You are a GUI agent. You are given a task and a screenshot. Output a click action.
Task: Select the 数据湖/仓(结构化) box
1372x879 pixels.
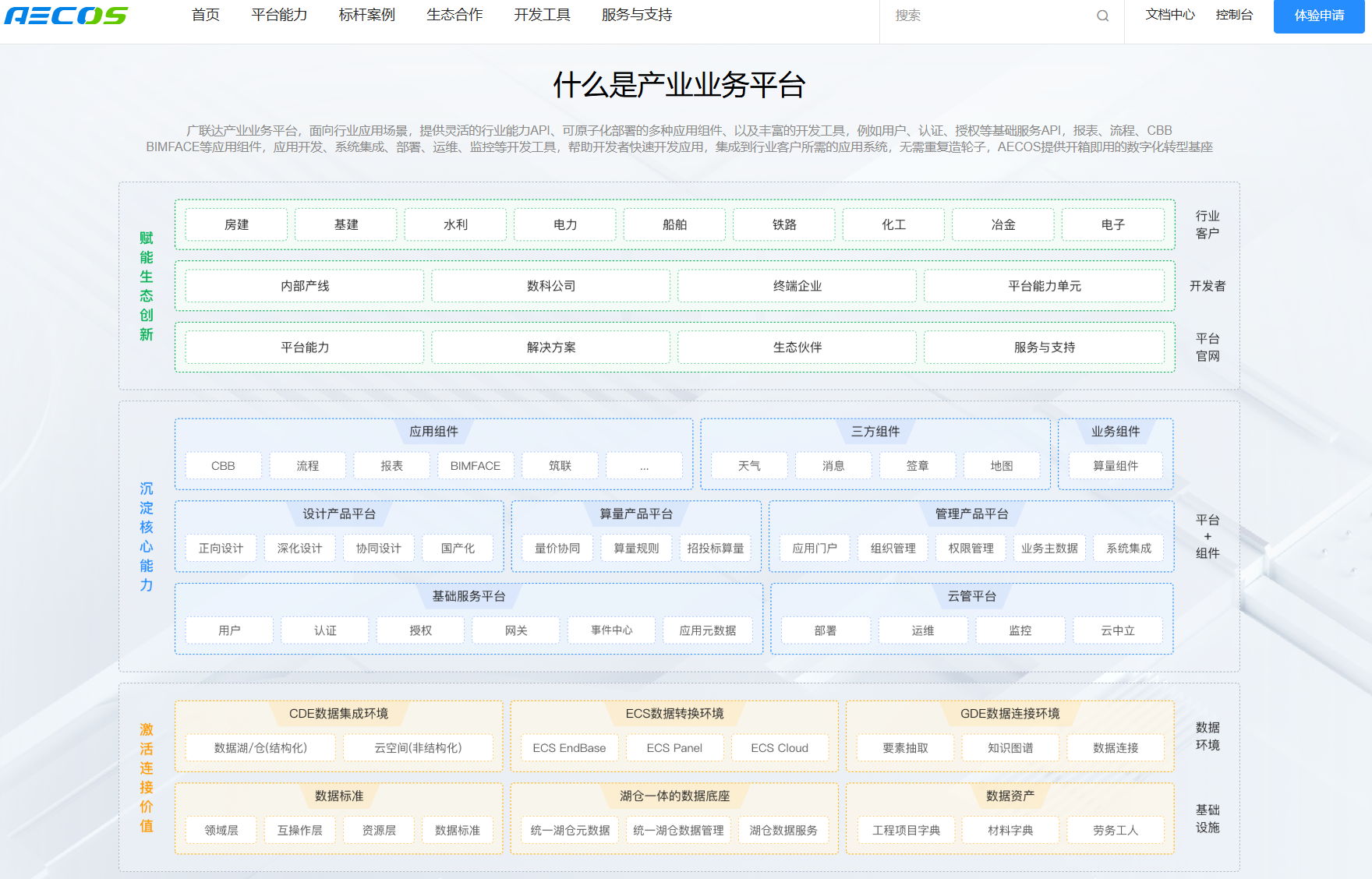point(260,748)
